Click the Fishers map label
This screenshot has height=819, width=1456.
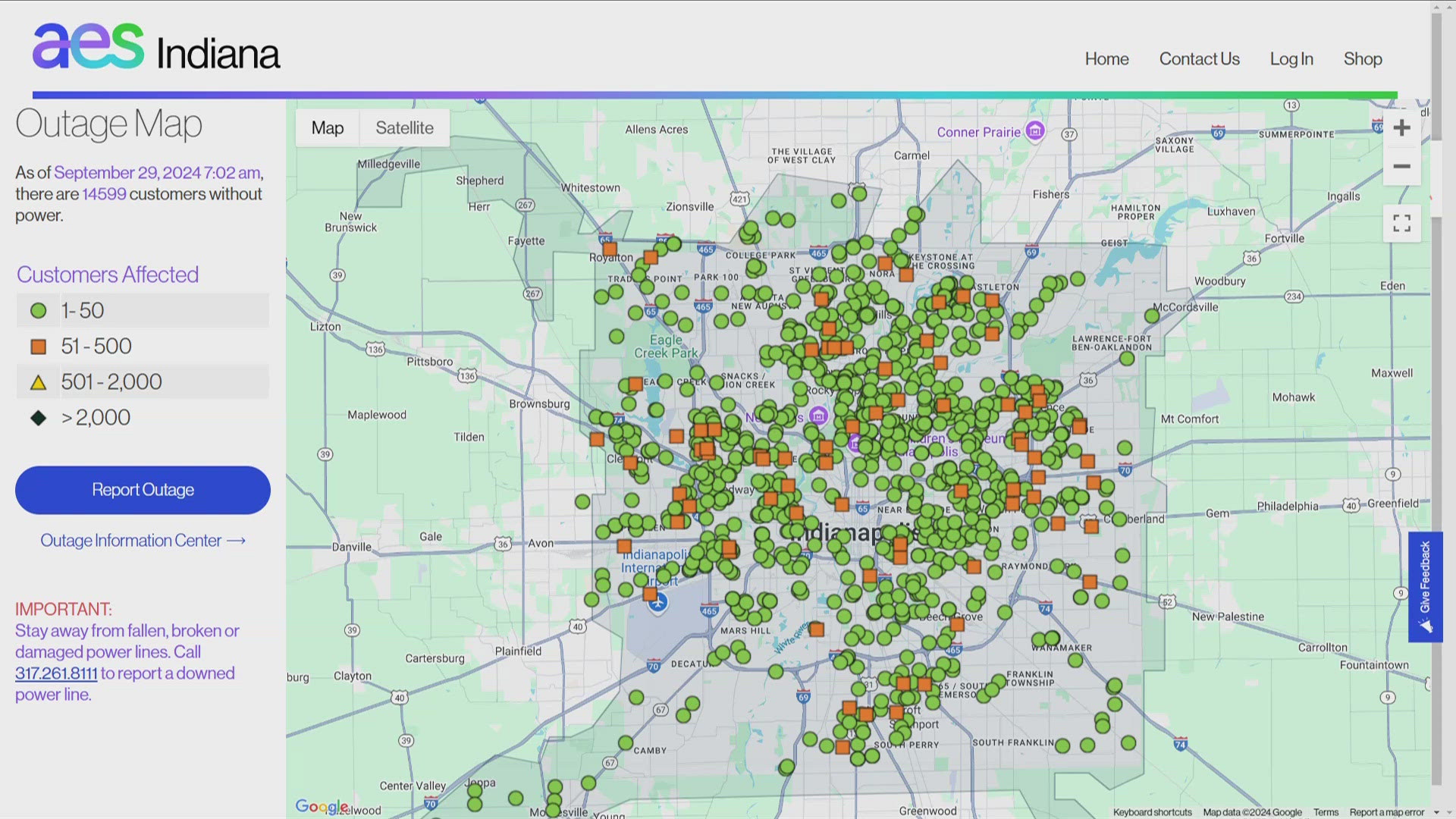[1050, 195]
